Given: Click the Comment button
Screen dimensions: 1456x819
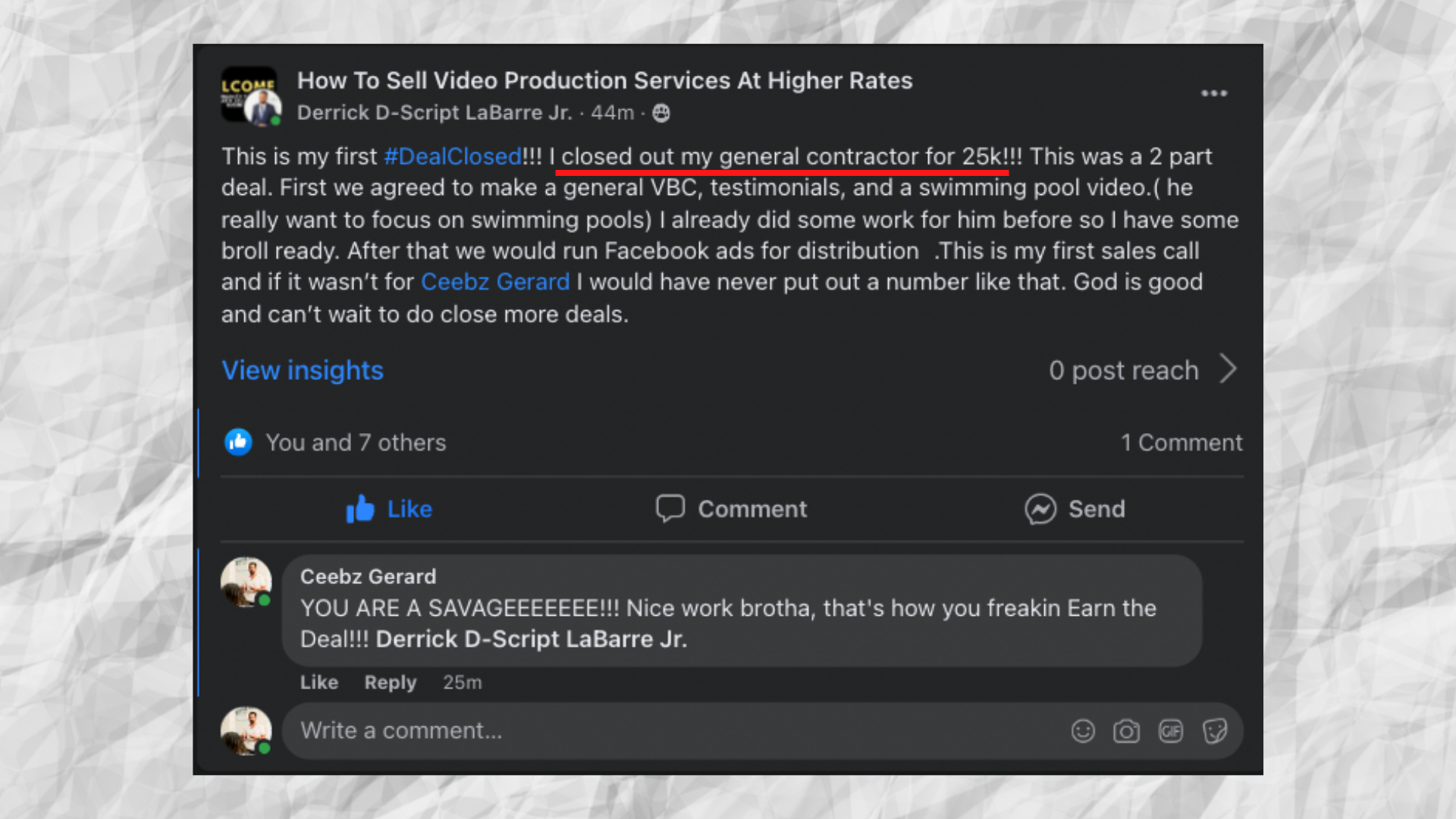Looking at the screenshot, I should [731, 509].
